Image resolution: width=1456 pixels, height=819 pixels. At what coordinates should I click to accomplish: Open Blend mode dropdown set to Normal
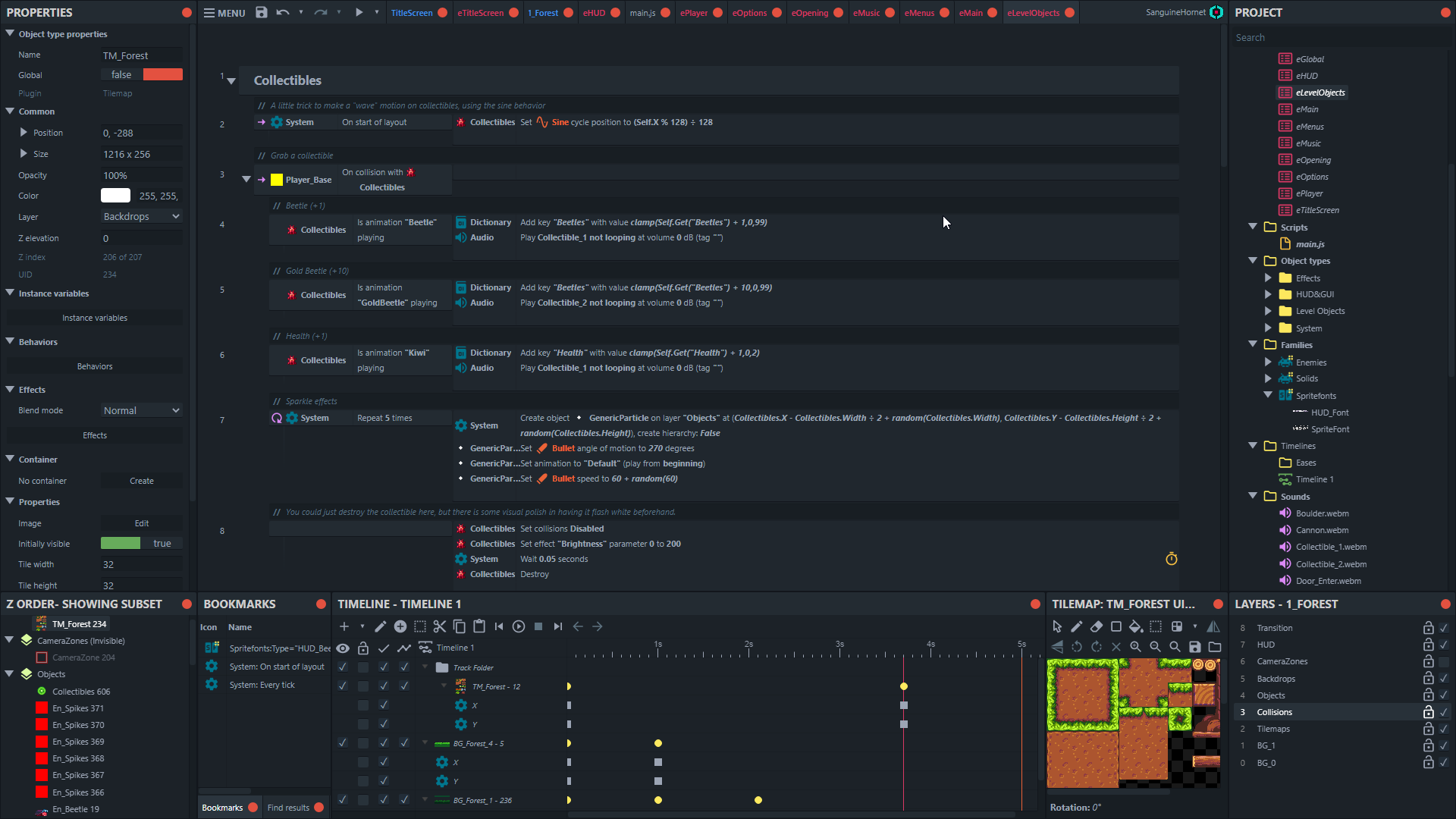point(142,410)
